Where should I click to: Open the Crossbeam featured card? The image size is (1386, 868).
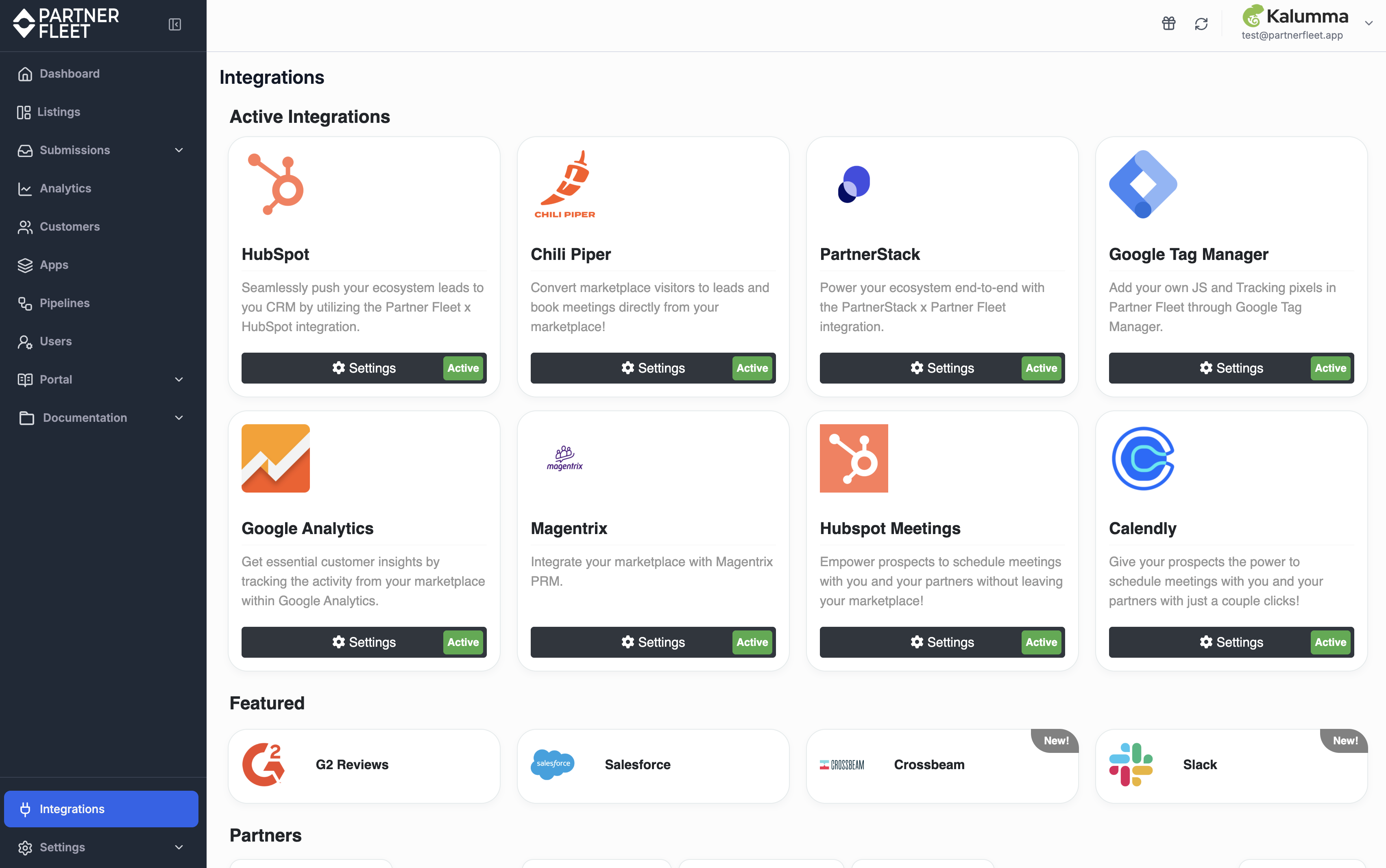click(942, 766)
